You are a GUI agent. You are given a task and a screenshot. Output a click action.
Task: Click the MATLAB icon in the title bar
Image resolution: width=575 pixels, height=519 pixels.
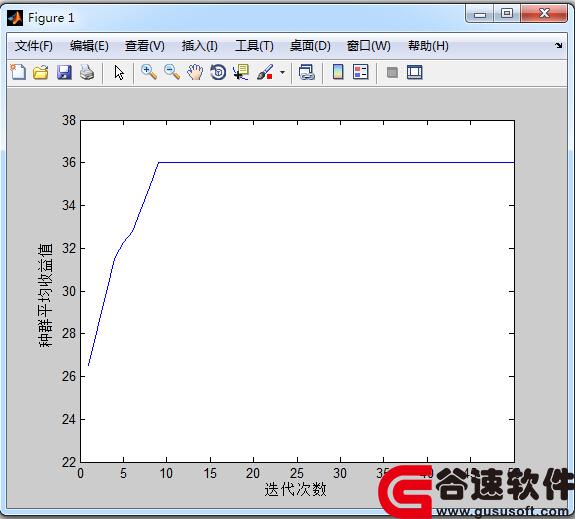coord(15,18)
